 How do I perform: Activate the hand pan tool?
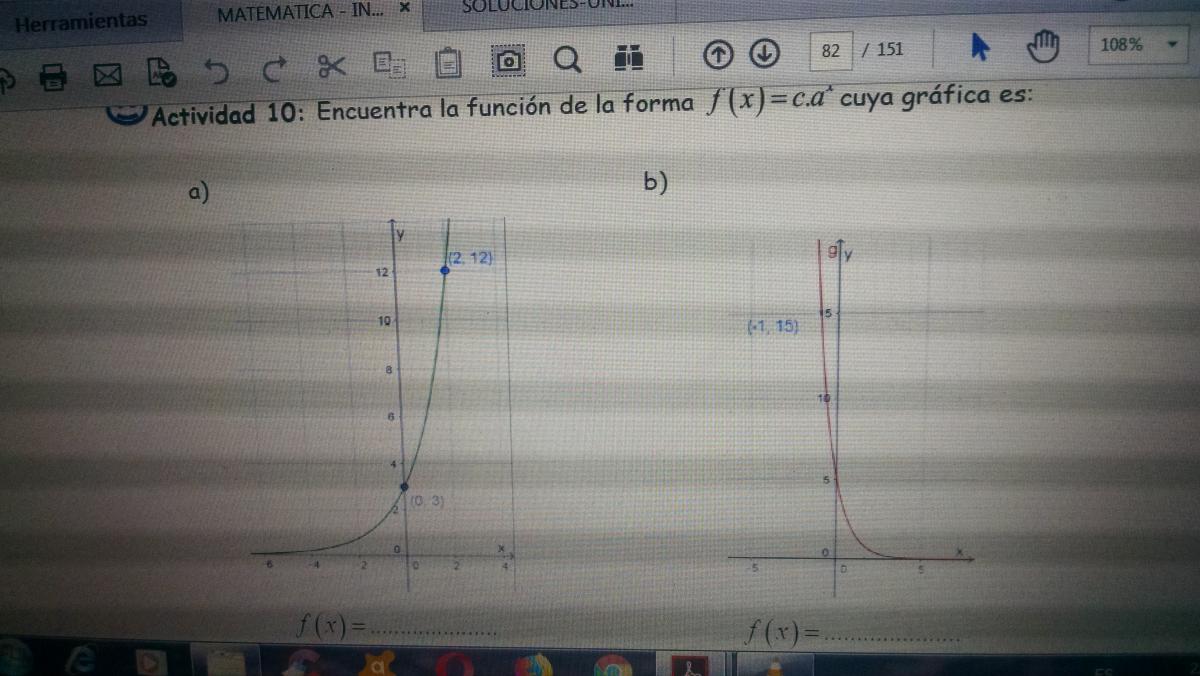(1045, 46)
